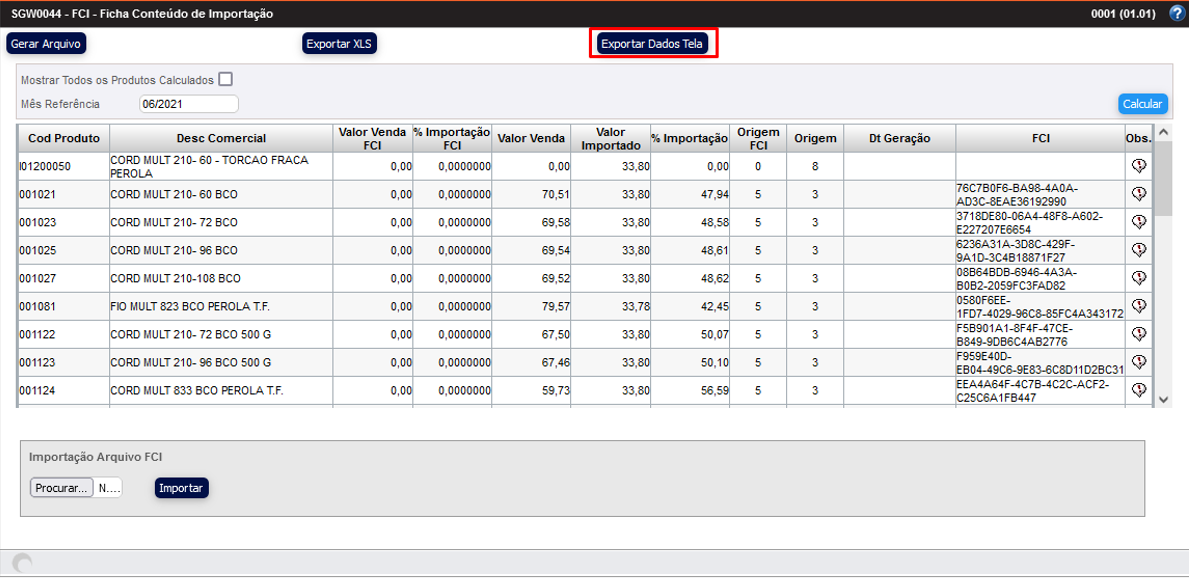Screen dimensions: 1189x578
Task: Click Exportar Dados Tela button
Action: pos(653,44)
